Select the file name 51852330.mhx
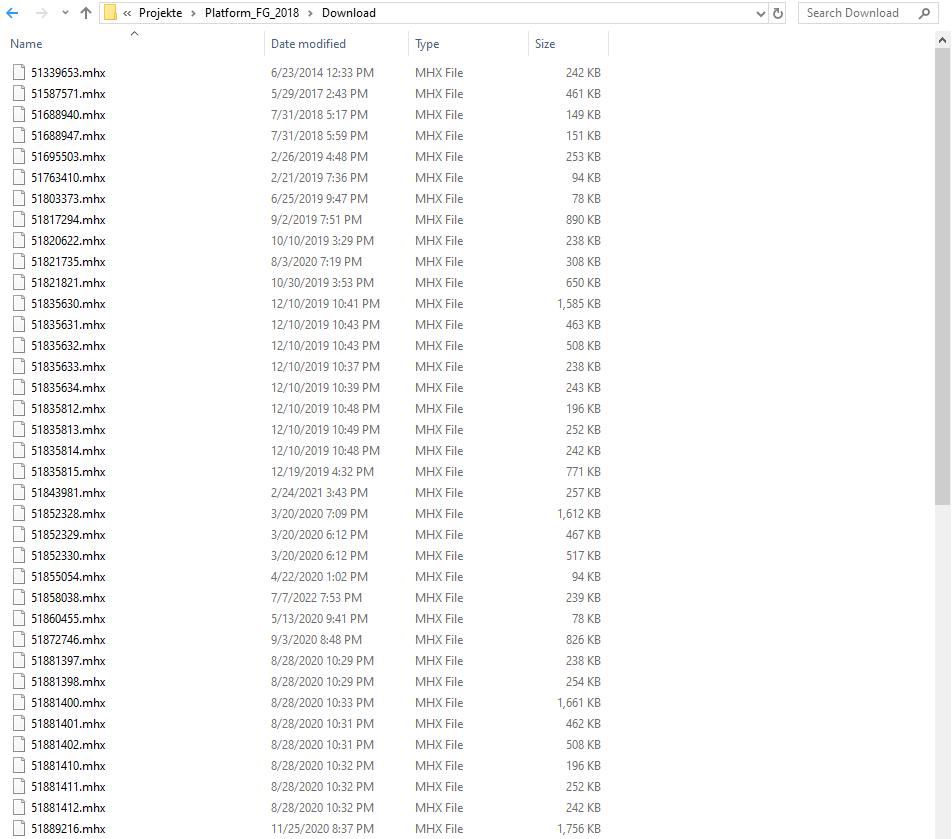Image resolution: width=952 pixels, height=839 pixels. [68, 555]
